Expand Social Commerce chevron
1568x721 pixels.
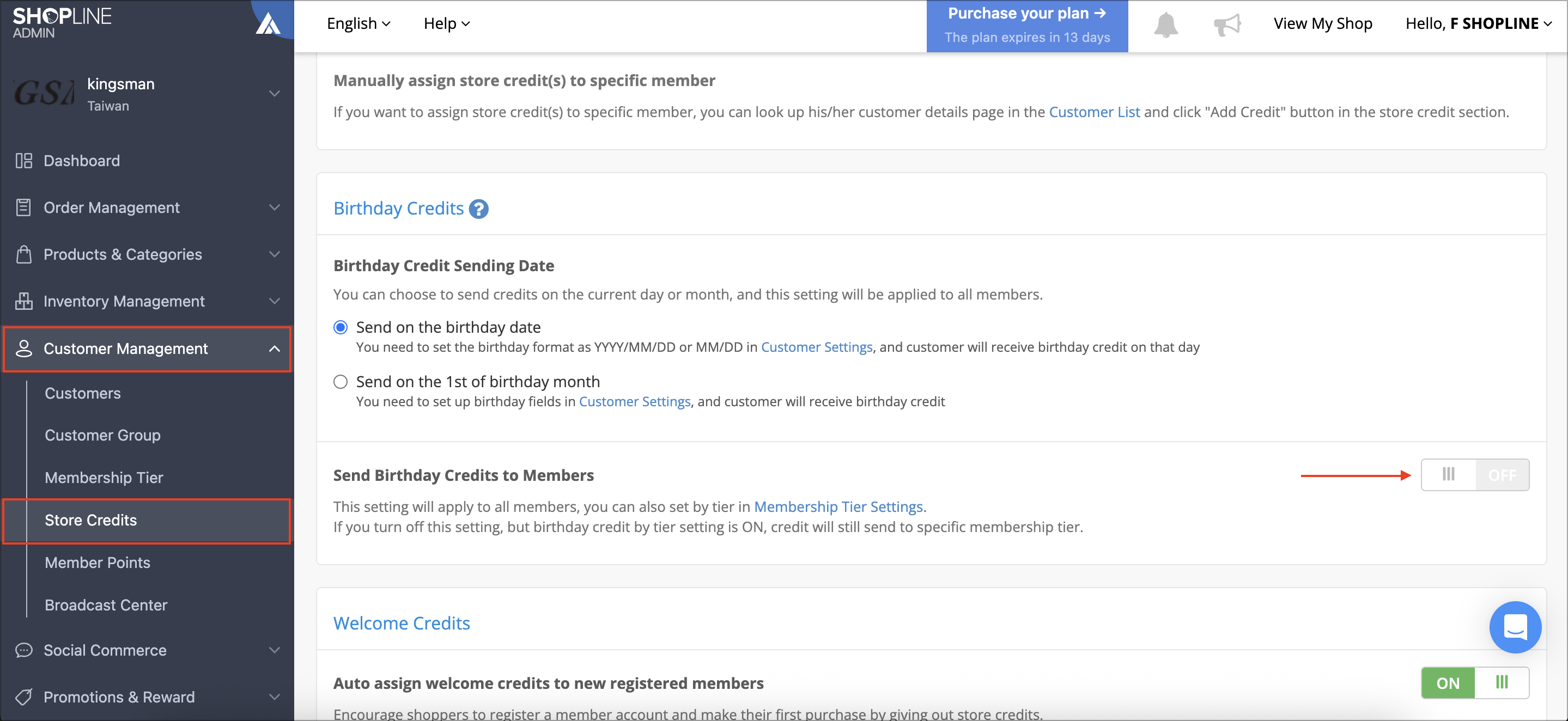(x=275, y=650)
